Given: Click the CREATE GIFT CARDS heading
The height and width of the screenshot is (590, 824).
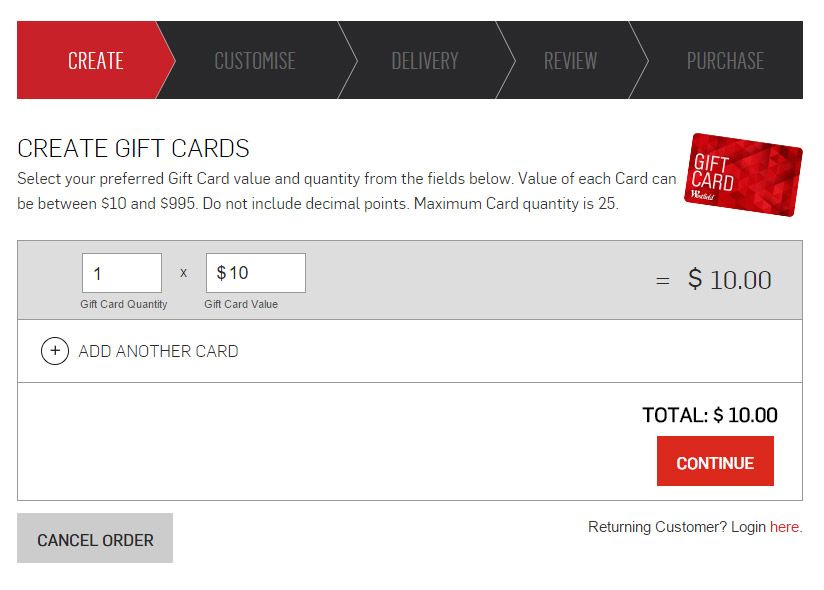Looking at the screenshot, I should click(133, 149).
